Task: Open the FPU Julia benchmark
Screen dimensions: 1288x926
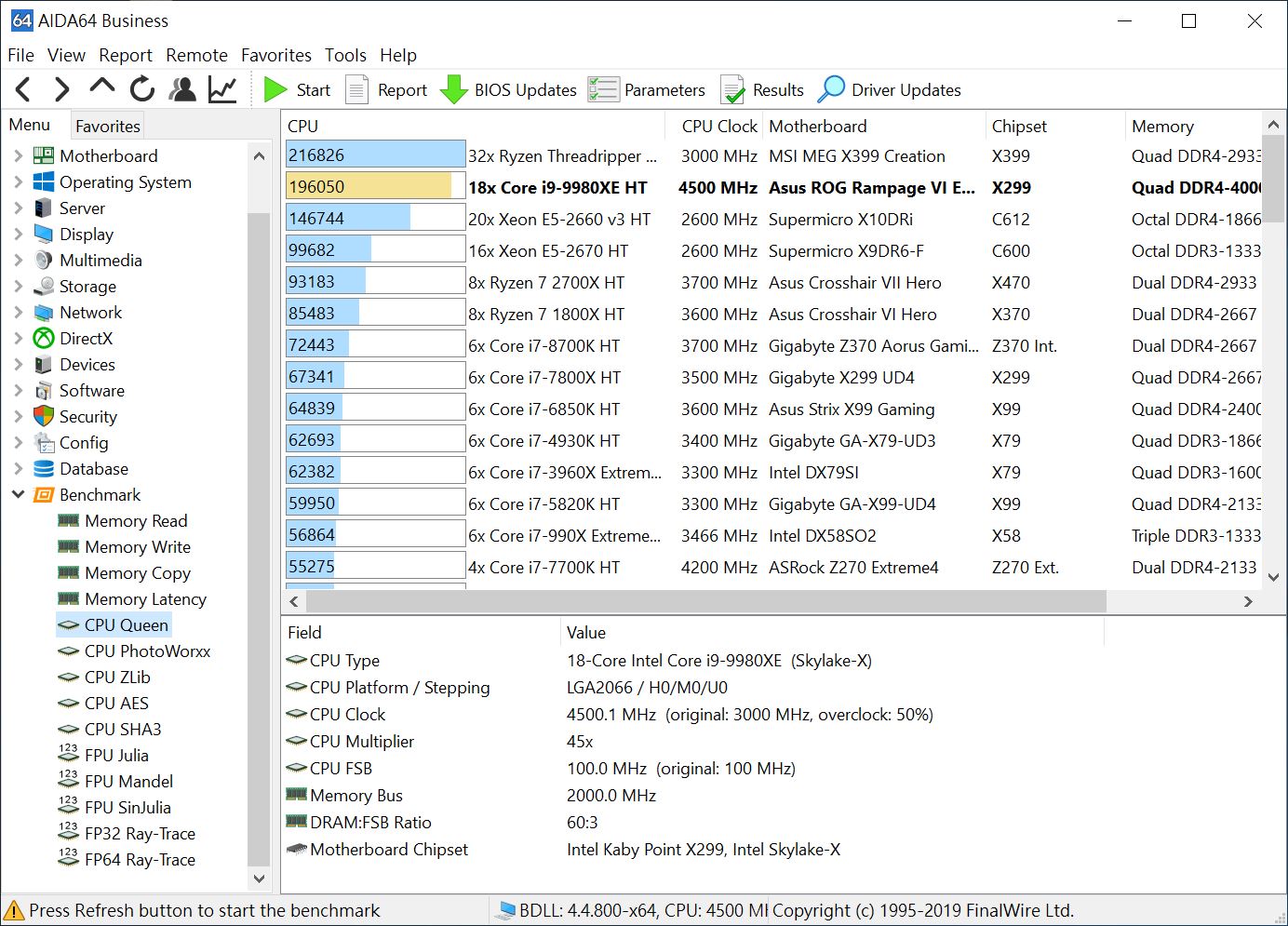Action: [116, 755]
